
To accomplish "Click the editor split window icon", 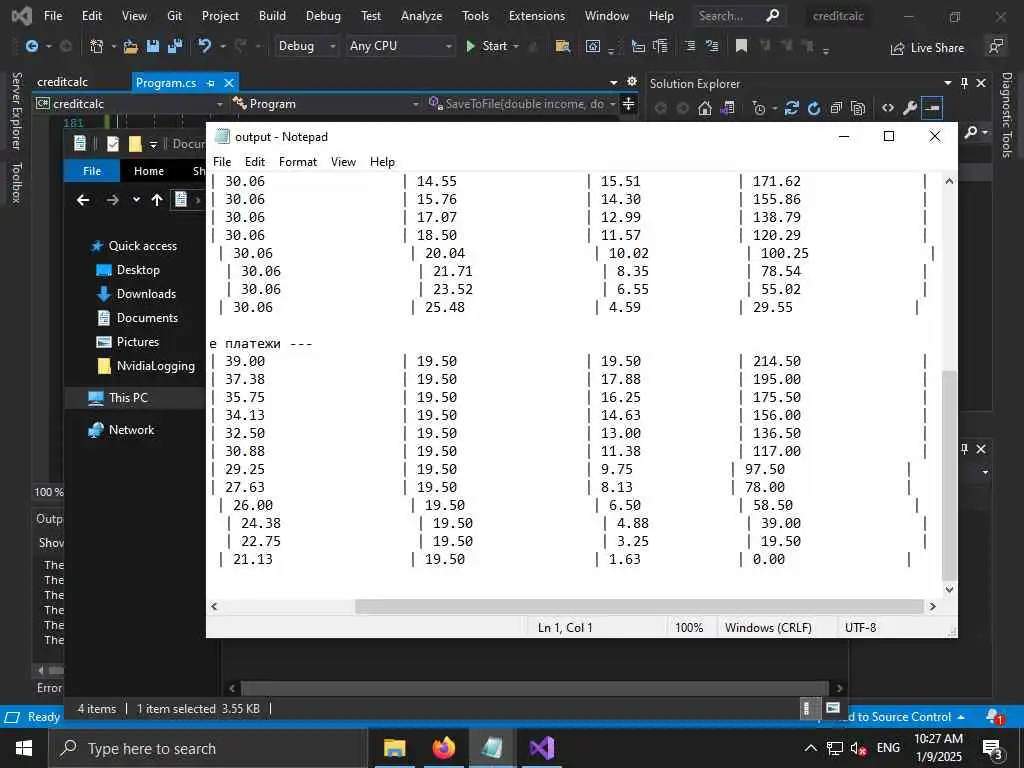I will click(628, 104).
